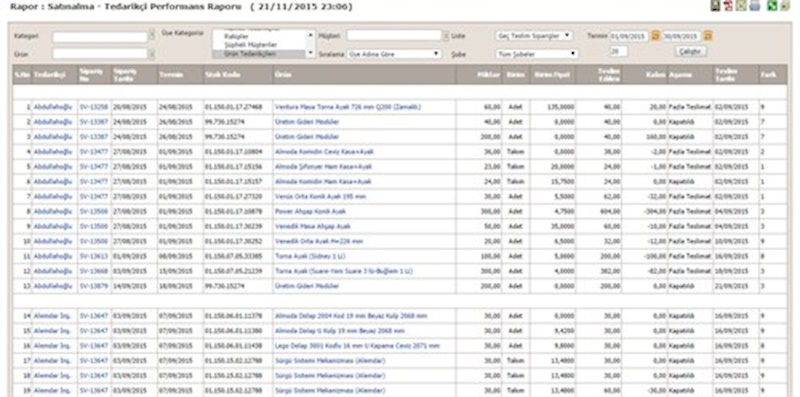Click up arrow of Üye Kategorisi list scrollbar
The width and height of the screenshot is (800, 397).
click(x=310, y=35)
